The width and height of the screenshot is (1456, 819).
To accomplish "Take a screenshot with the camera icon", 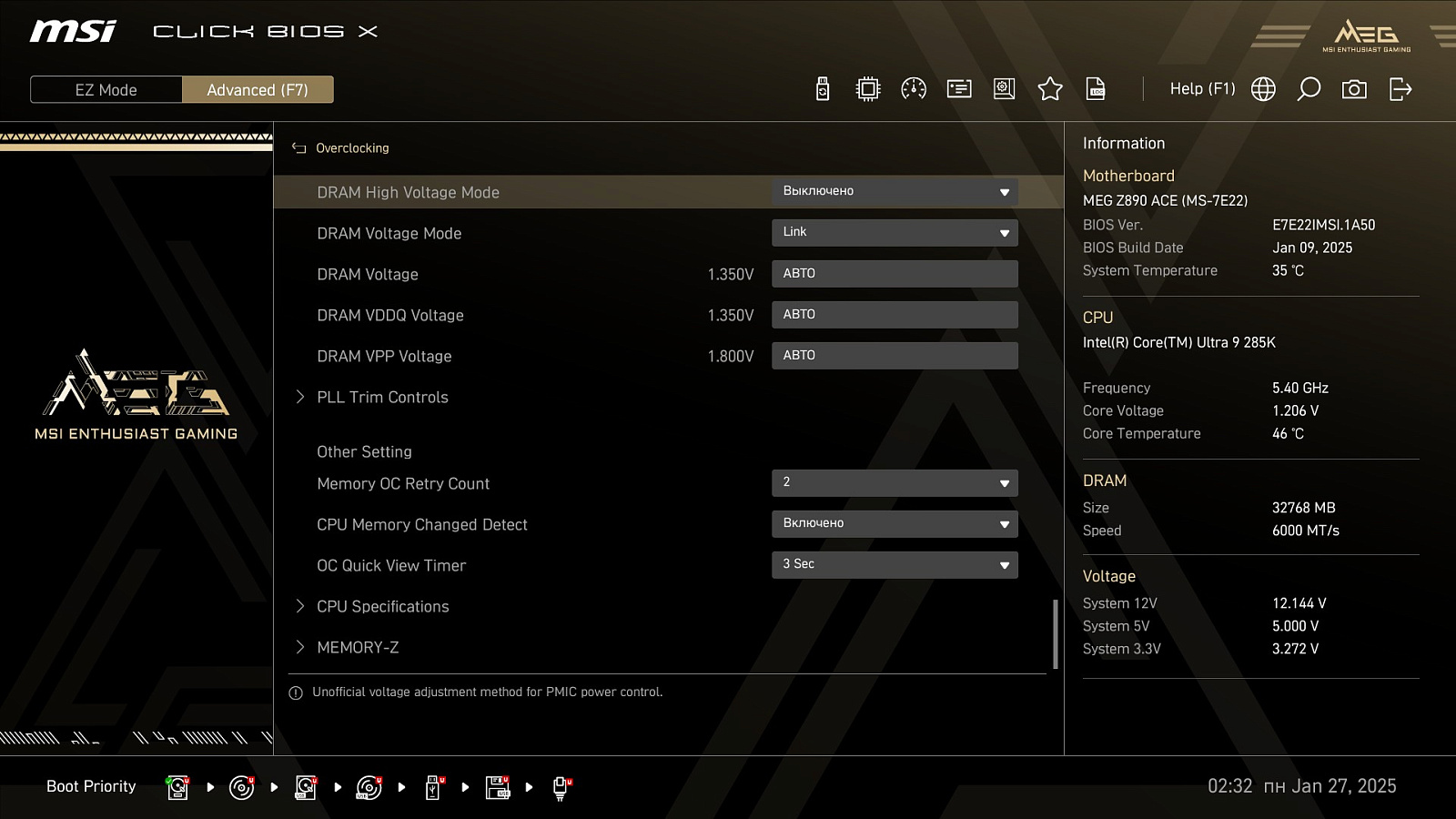I will coord(1354,89).
